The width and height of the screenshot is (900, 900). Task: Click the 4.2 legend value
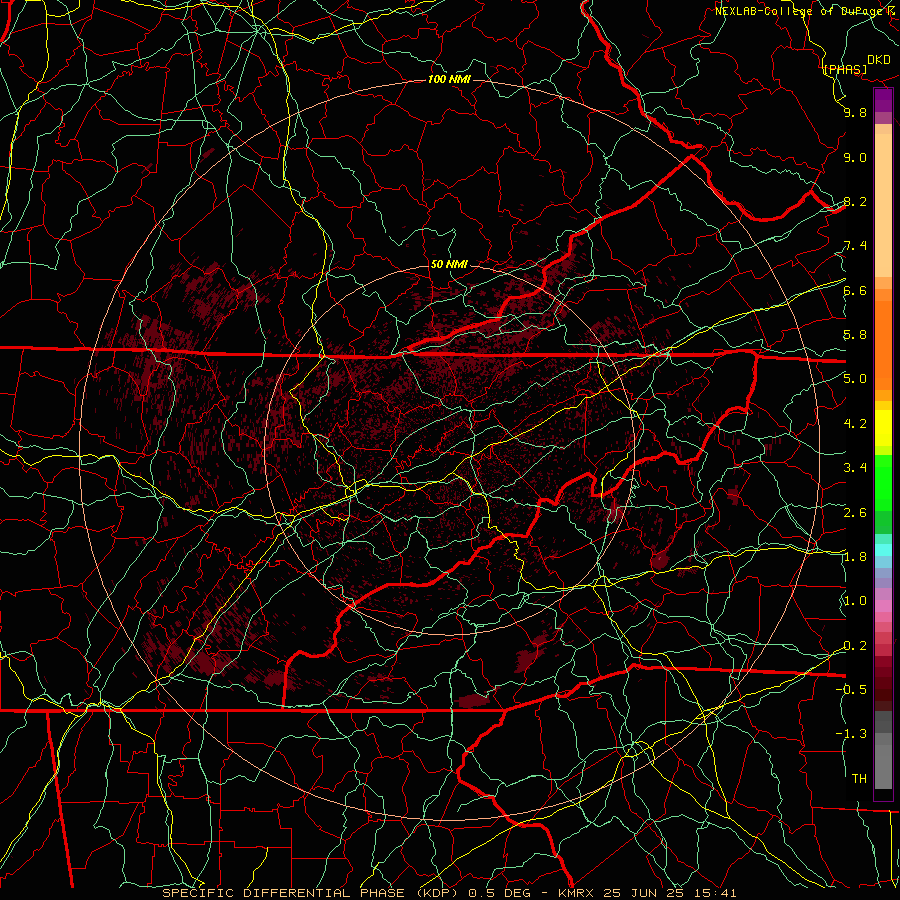point(855,424)
